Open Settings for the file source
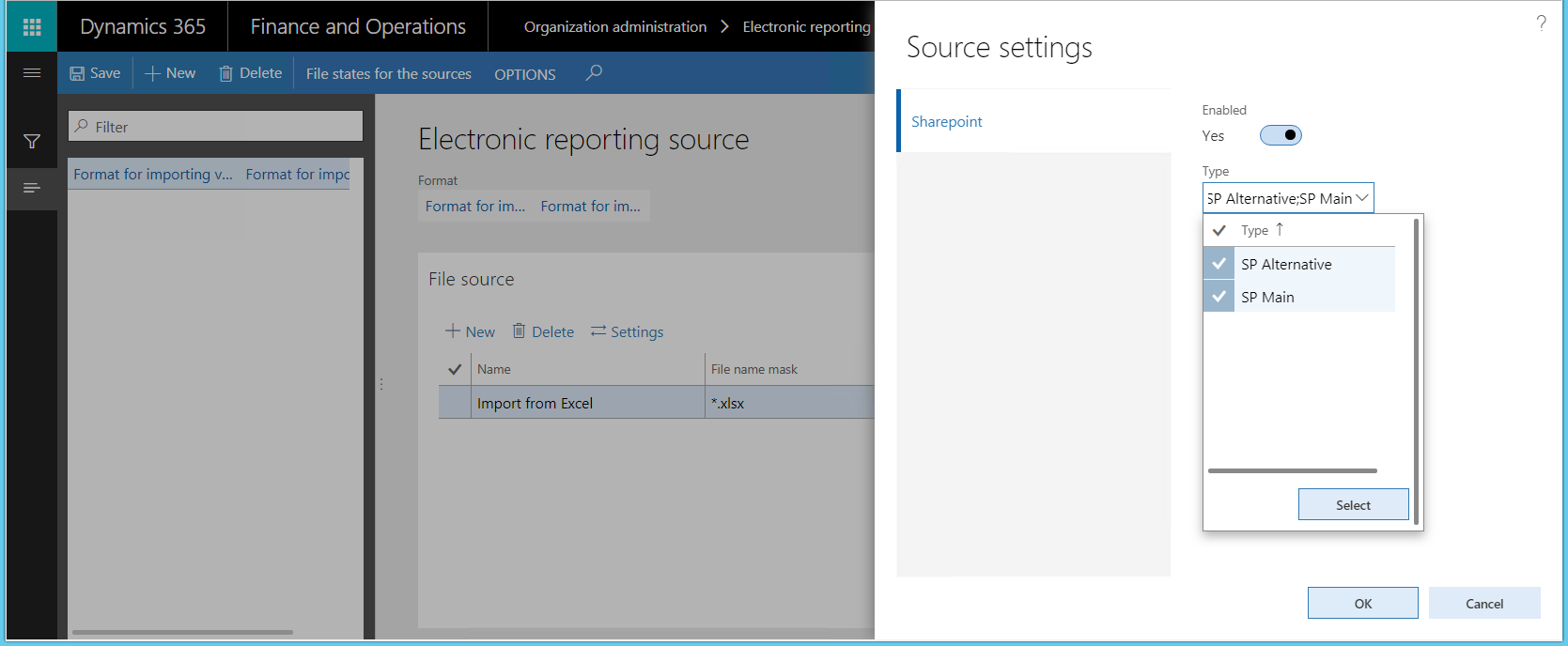 coord(627,331)
